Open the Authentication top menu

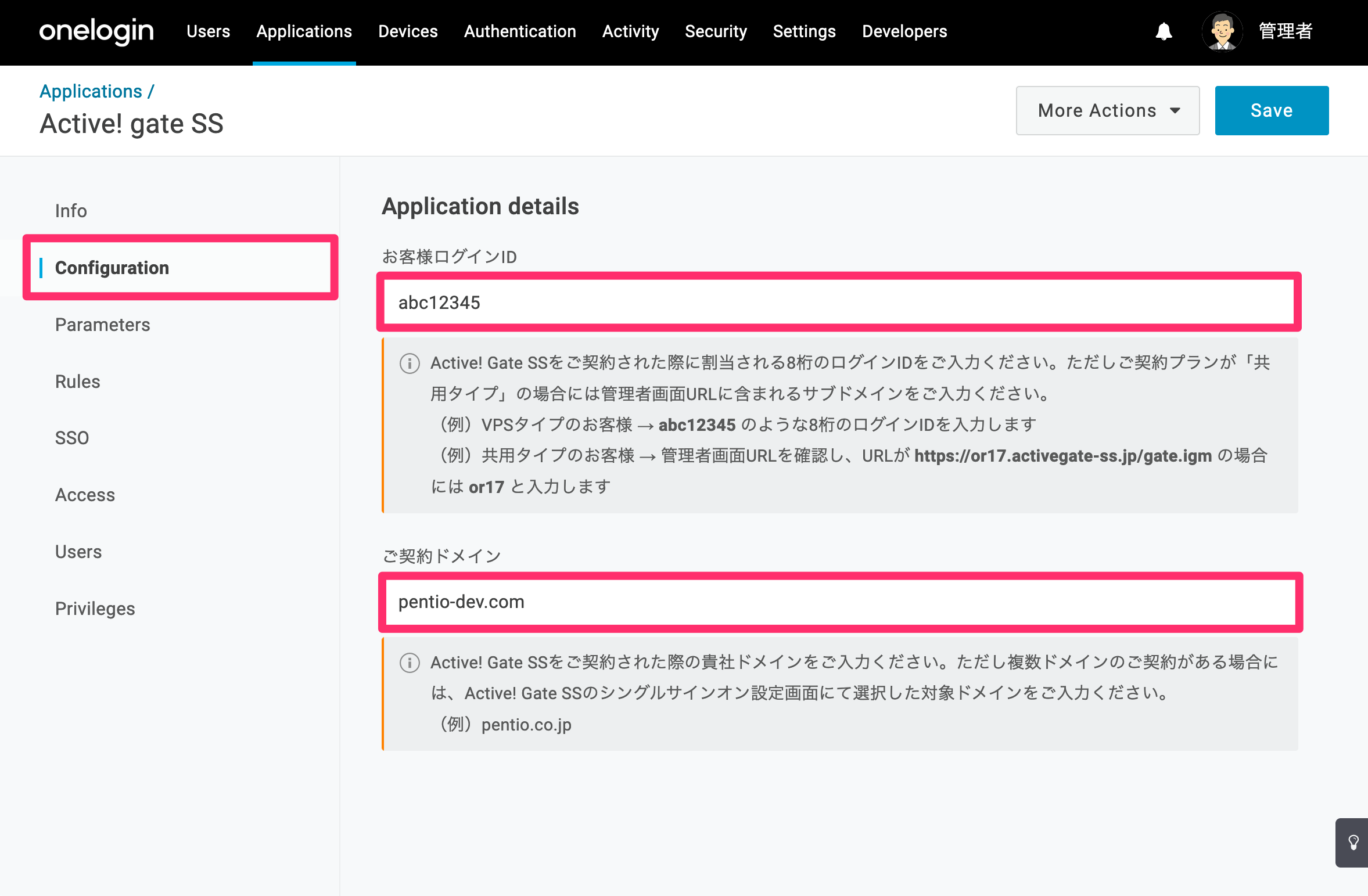coord(520,31)
